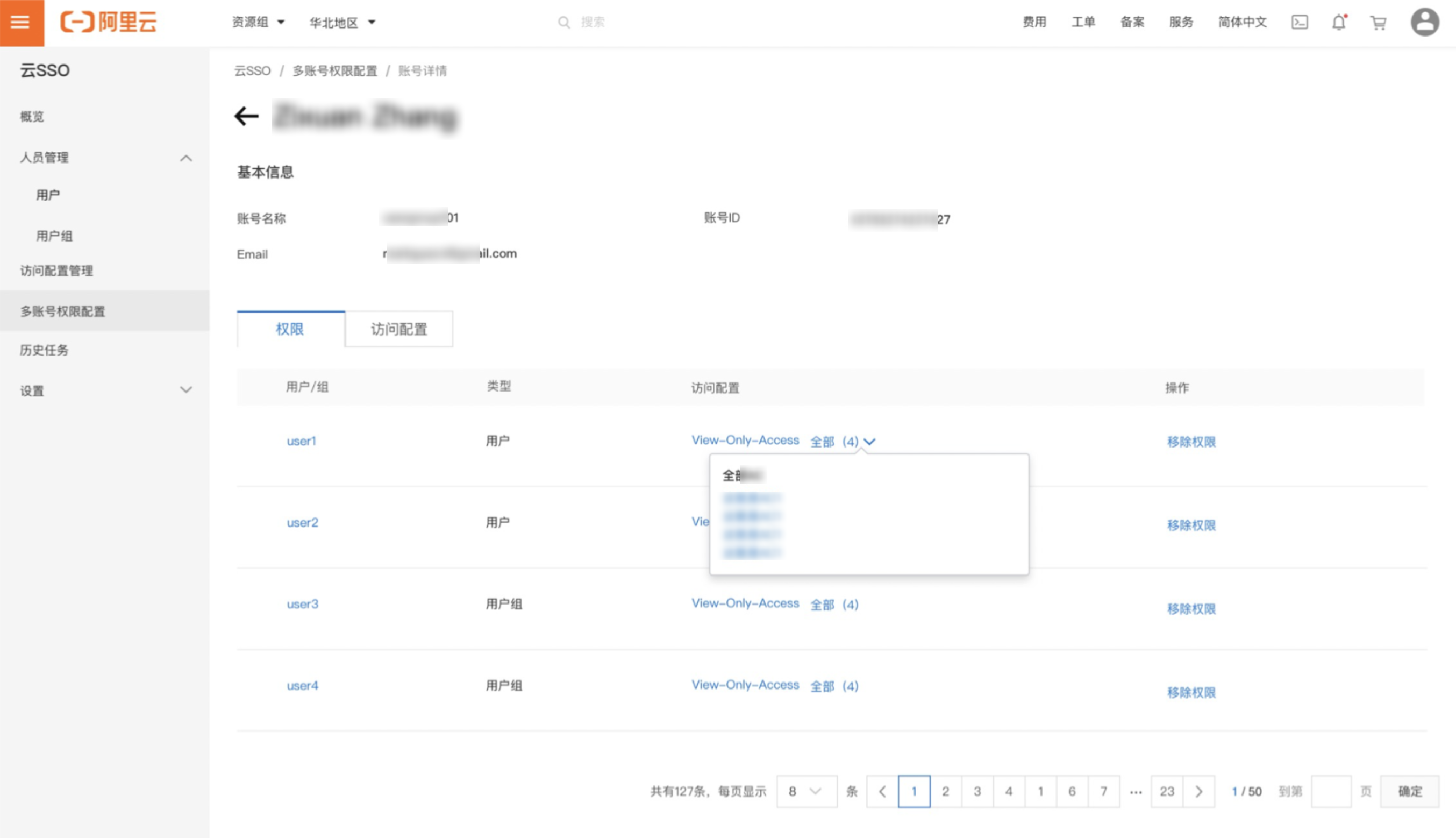Go to previous page arrow in pagination

(x=882, y=791)
